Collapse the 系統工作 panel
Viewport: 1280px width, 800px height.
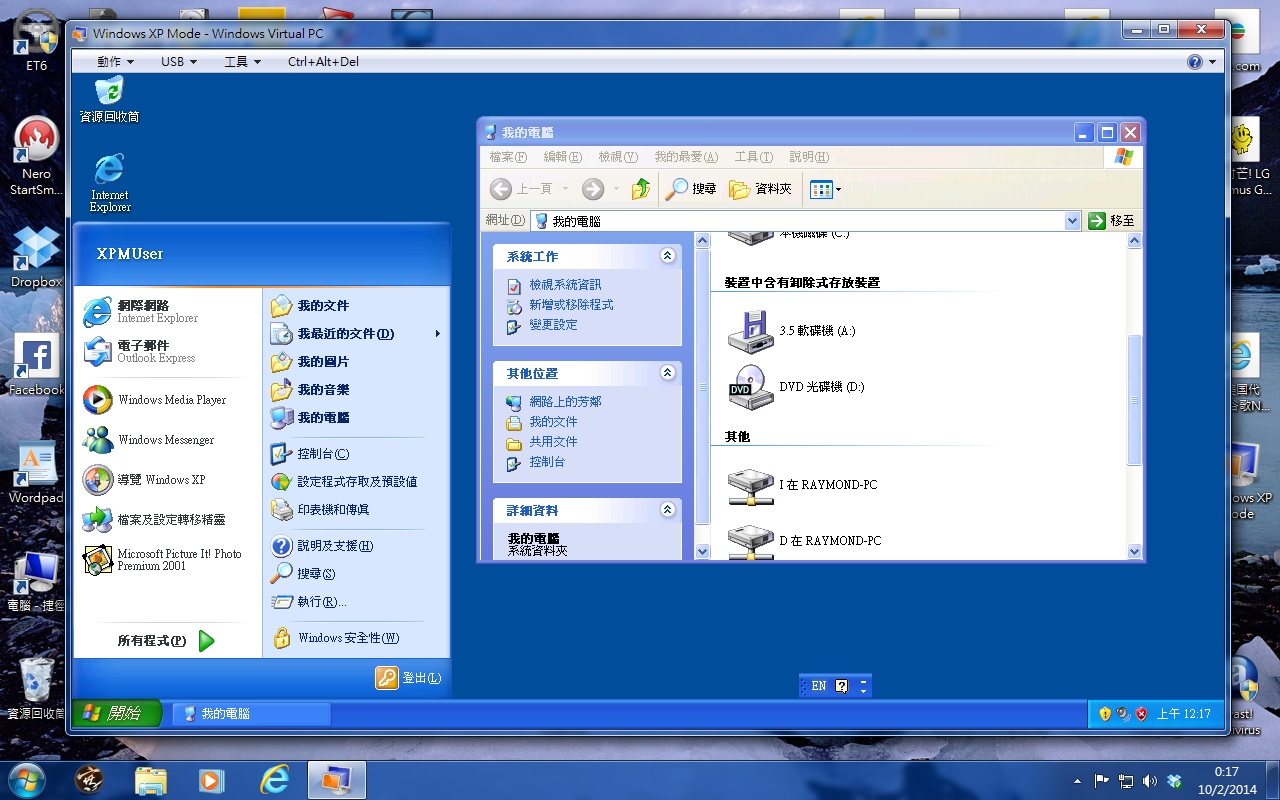tap(668, 256)
